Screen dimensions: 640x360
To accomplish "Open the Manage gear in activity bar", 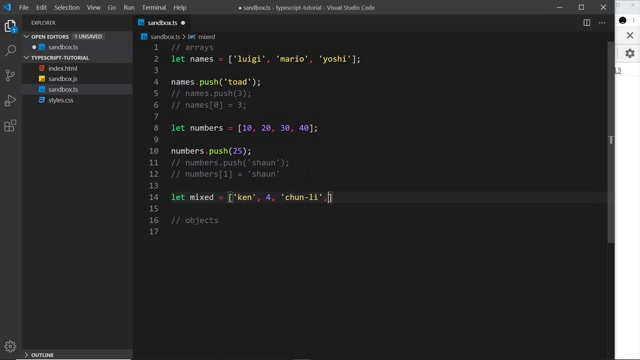I will 10,346.
